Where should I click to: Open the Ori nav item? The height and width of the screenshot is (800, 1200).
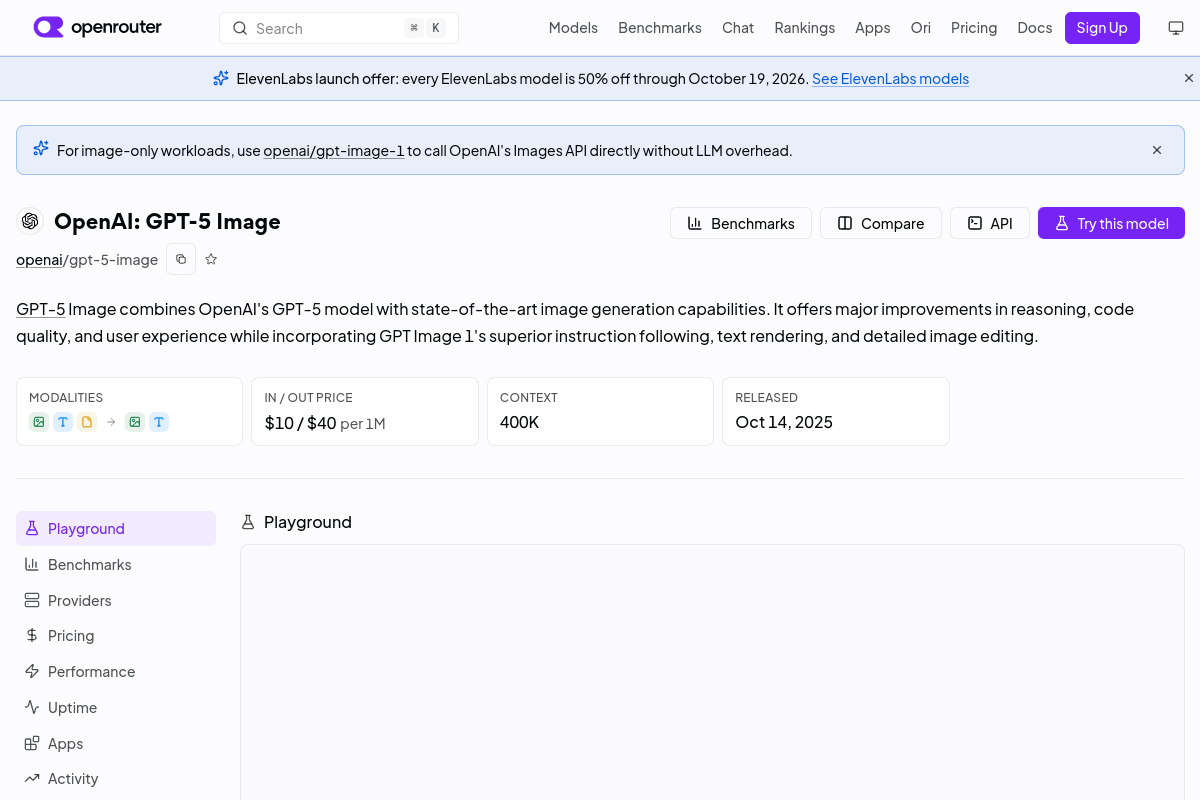(x=921, y=28)
